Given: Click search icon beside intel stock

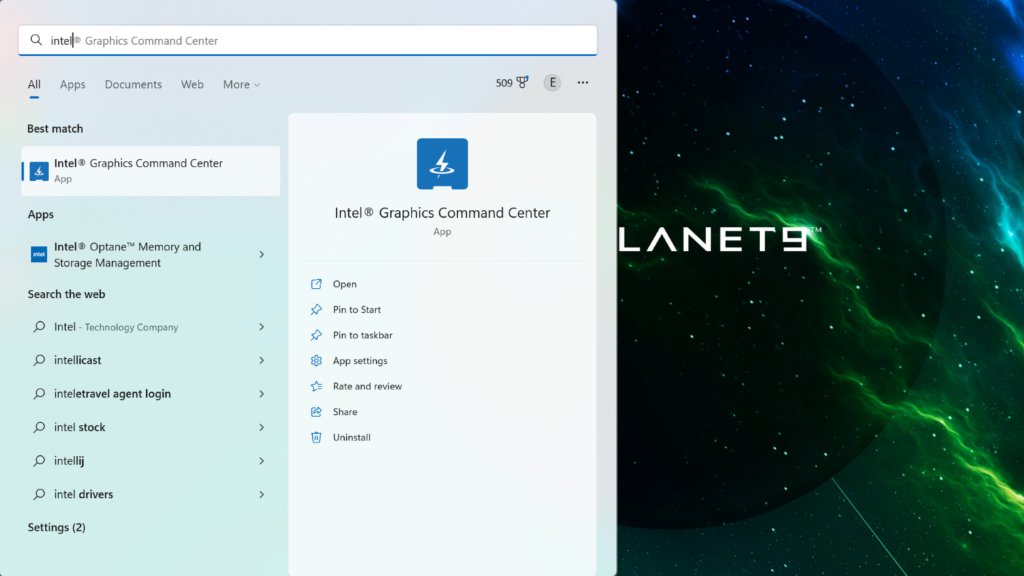Looking at the screenshot, I should (39, 427).
